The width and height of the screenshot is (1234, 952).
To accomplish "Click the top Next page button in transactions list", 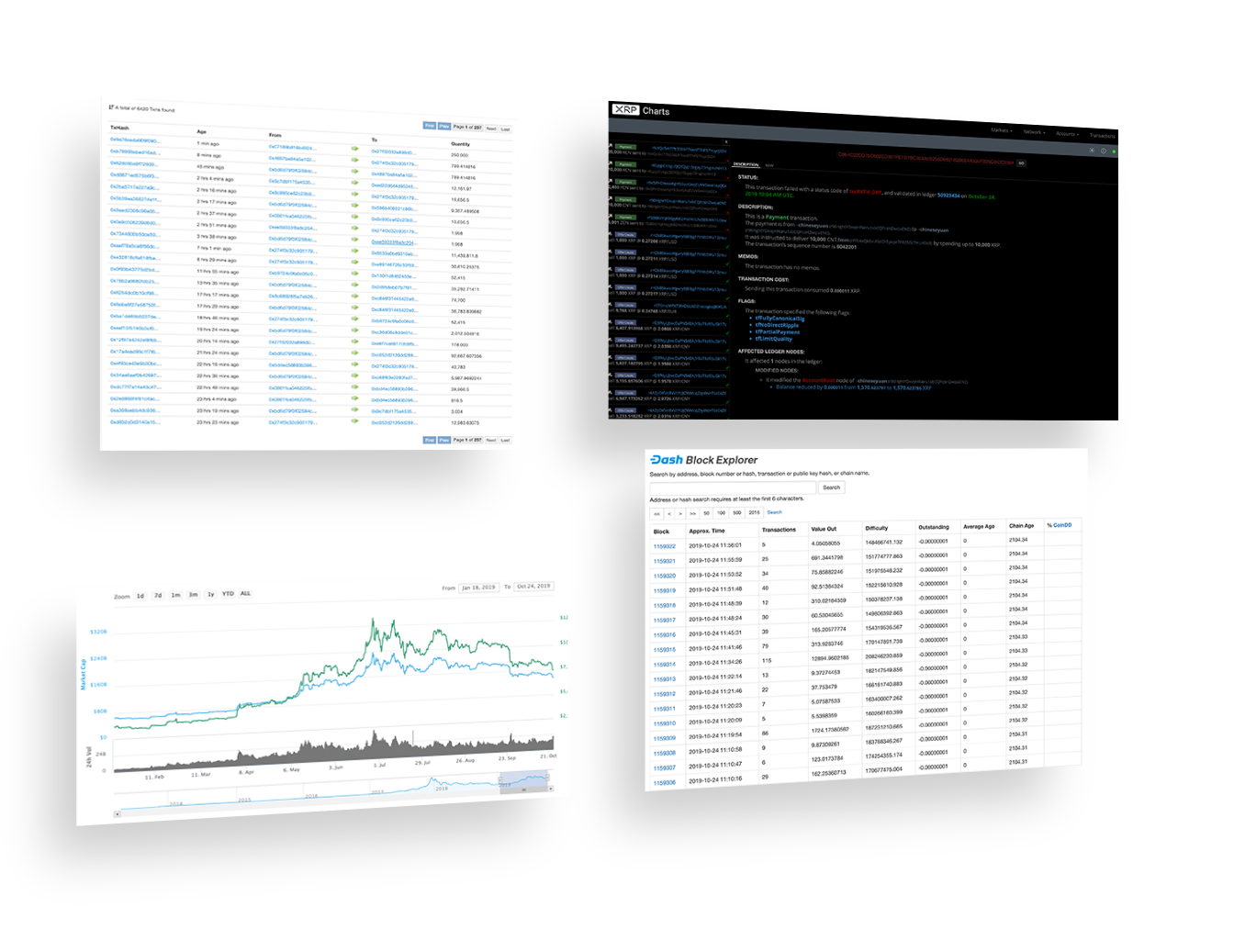I will 491,129.
